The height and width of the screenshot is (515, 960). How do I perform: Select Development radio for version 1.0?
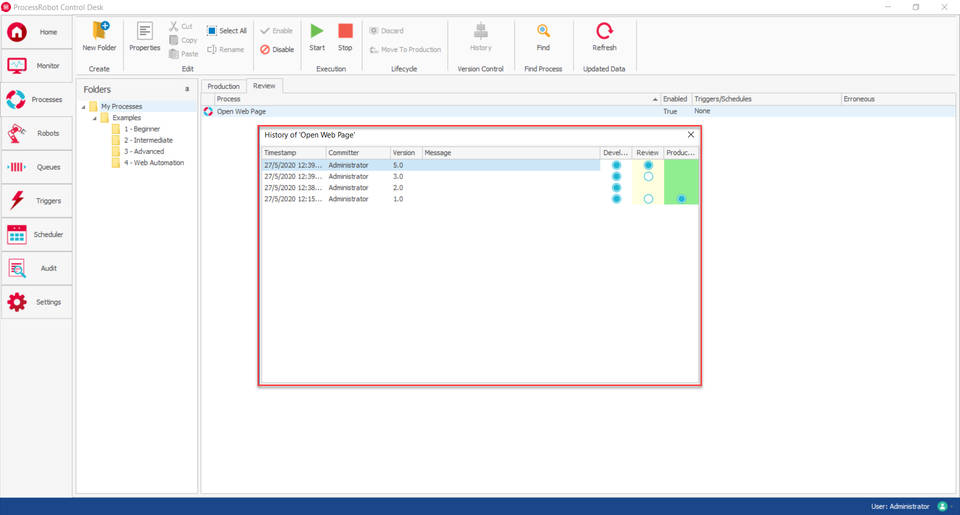617,199
